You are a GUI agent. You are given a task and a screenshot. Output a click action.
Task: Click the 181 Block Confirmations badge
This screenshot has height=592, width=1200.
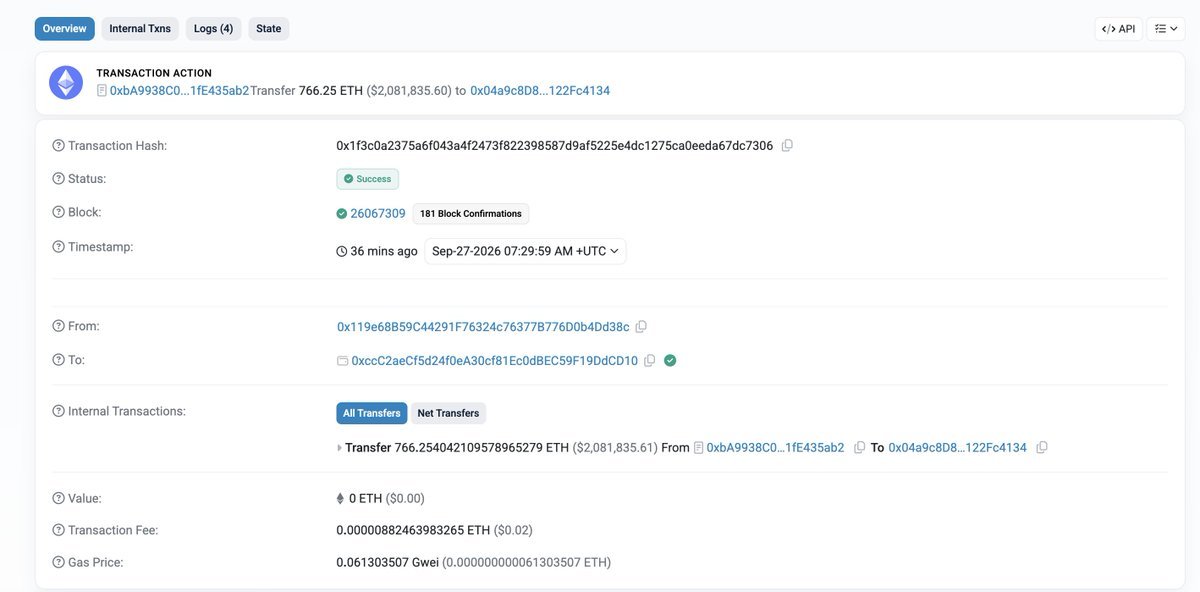click(470, 213)
